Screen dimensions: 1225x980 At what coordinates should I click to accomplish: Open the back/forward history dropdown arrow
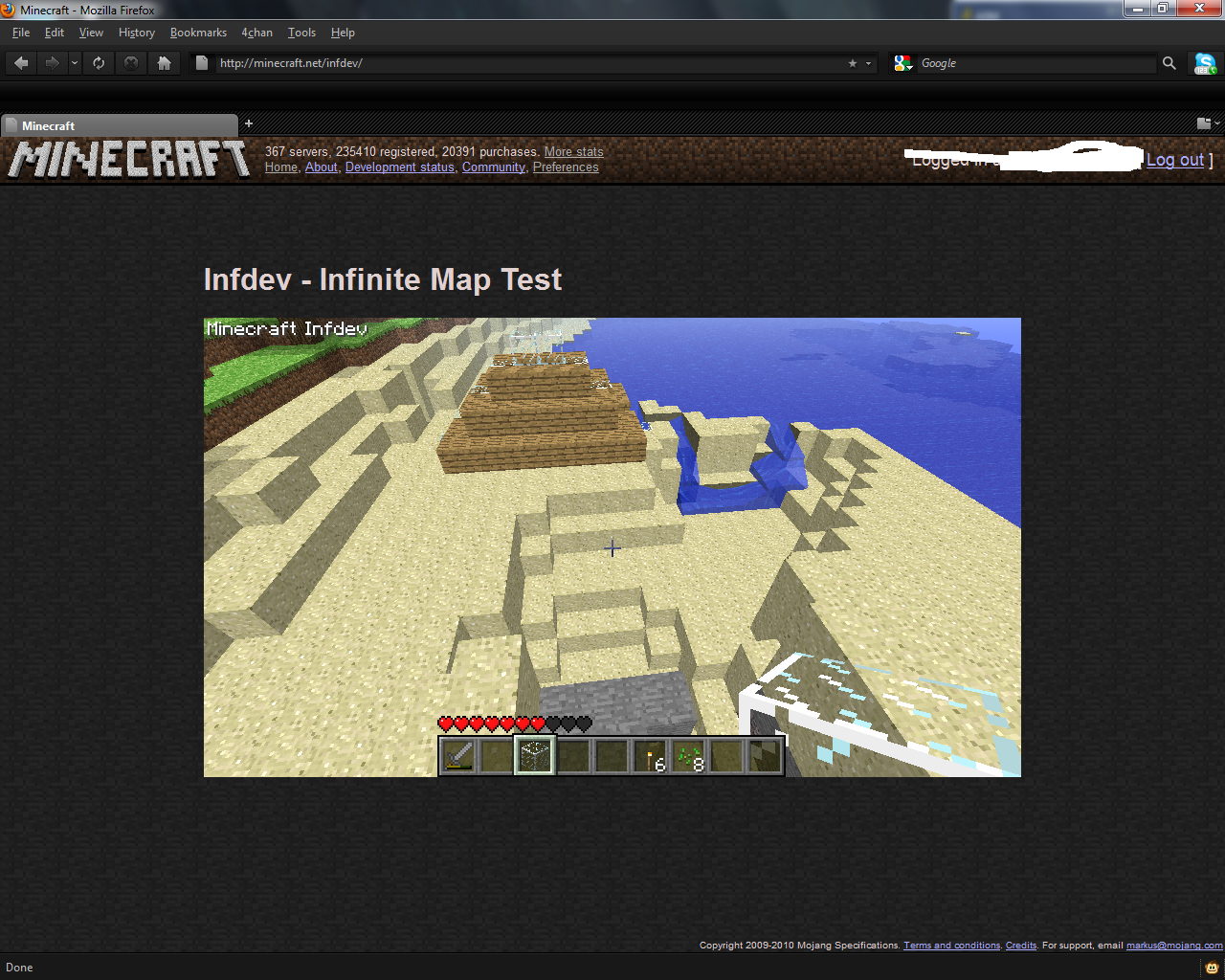click(75, 63)
